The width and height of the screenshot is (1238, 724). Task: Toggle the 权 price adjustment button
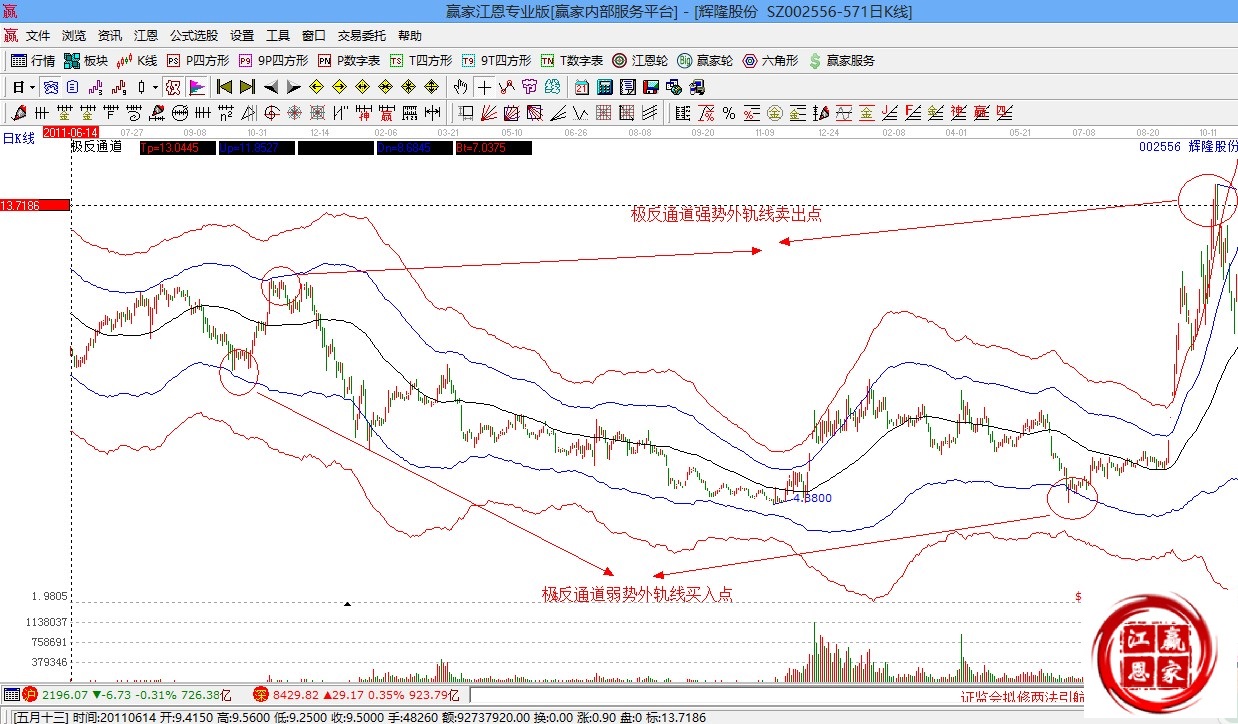(173, 87)
